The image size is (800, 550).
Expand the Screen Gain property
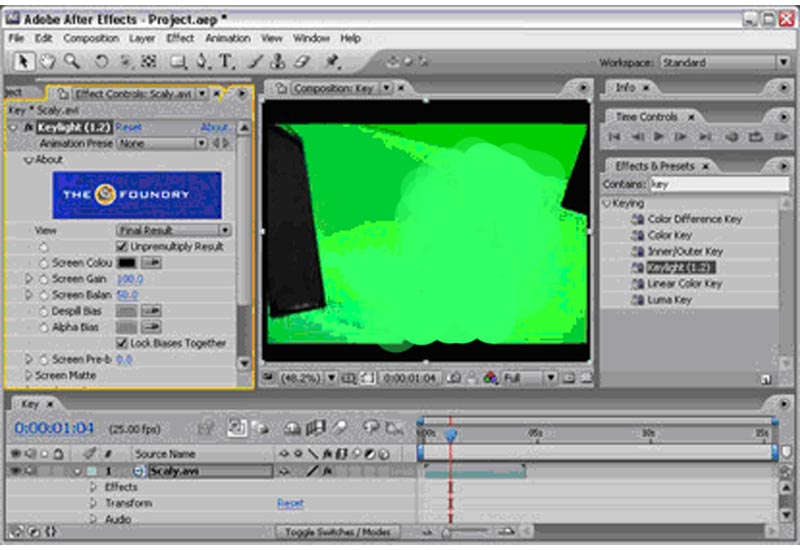29,279
